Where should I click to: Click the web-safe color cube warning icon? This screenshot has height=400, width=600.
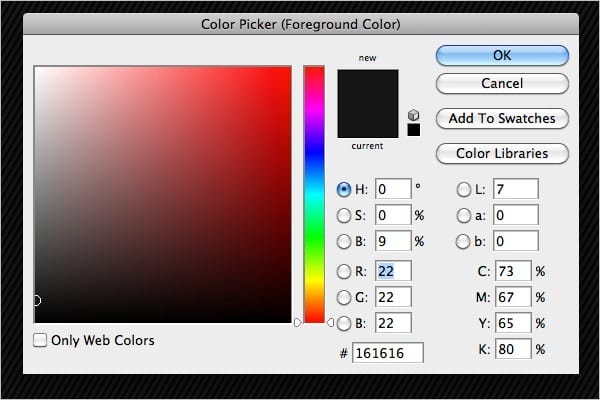[x=414, y=115]
